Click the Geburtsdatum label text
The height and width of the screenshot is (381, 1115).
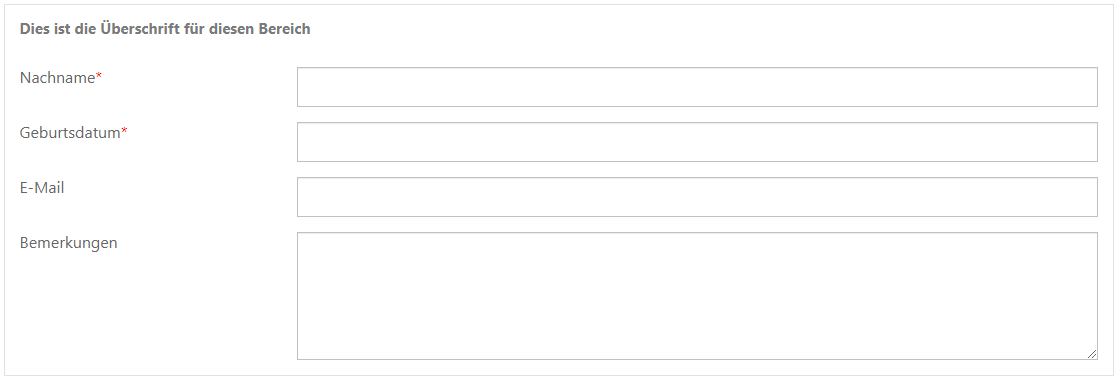70,133
